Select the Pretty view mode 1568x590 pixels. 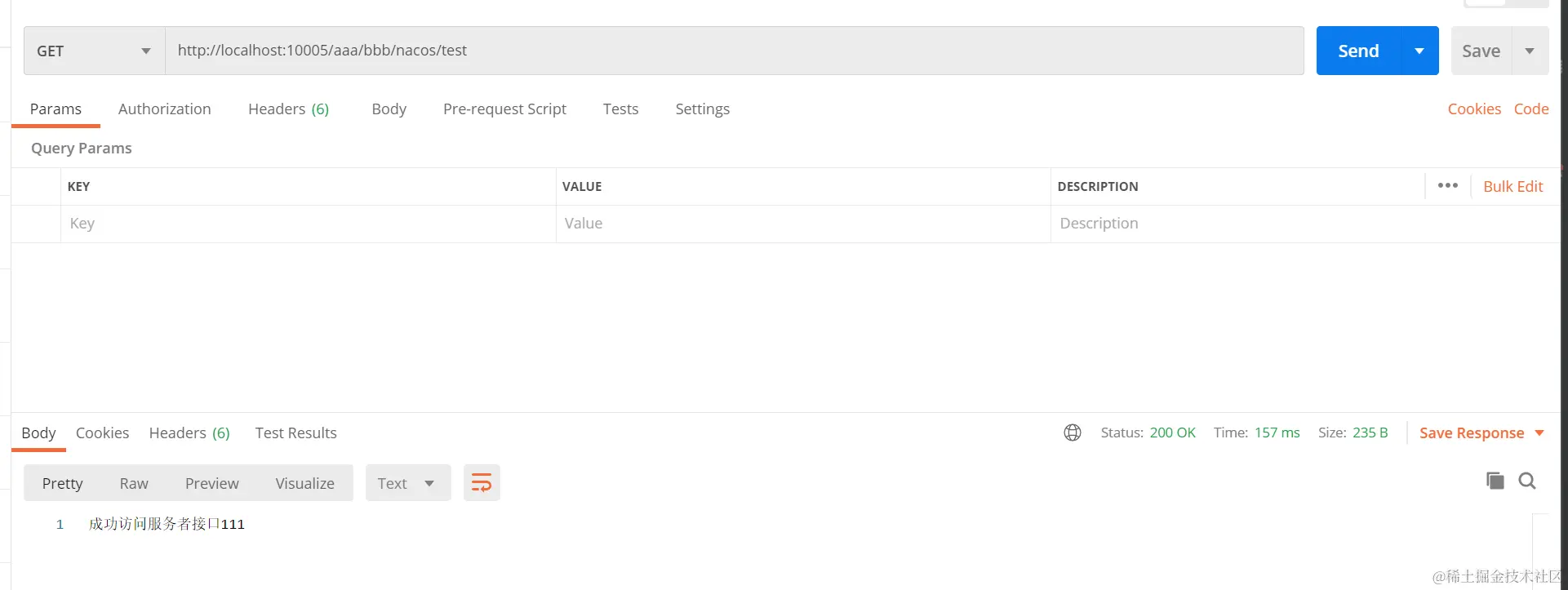click(x=62, y=483)
